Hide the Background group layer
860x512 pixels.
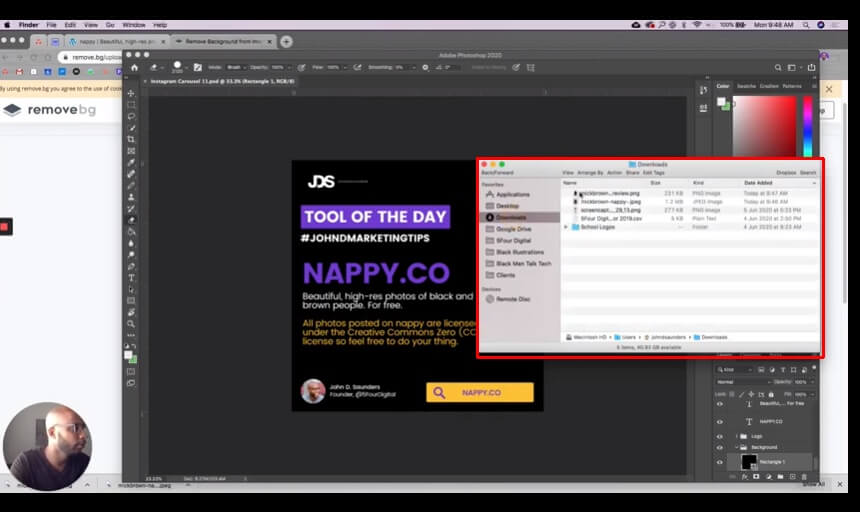(720, 447)
